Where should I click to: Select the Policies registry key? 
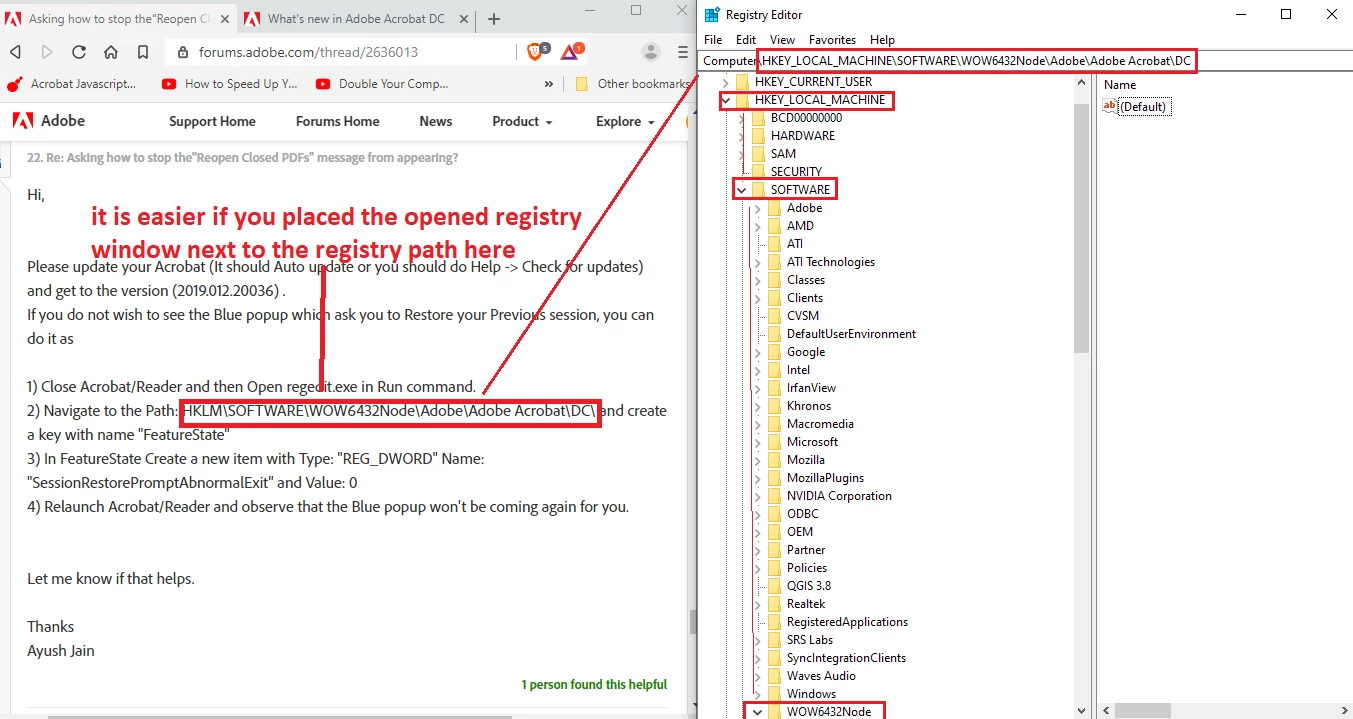pos(806,568)
